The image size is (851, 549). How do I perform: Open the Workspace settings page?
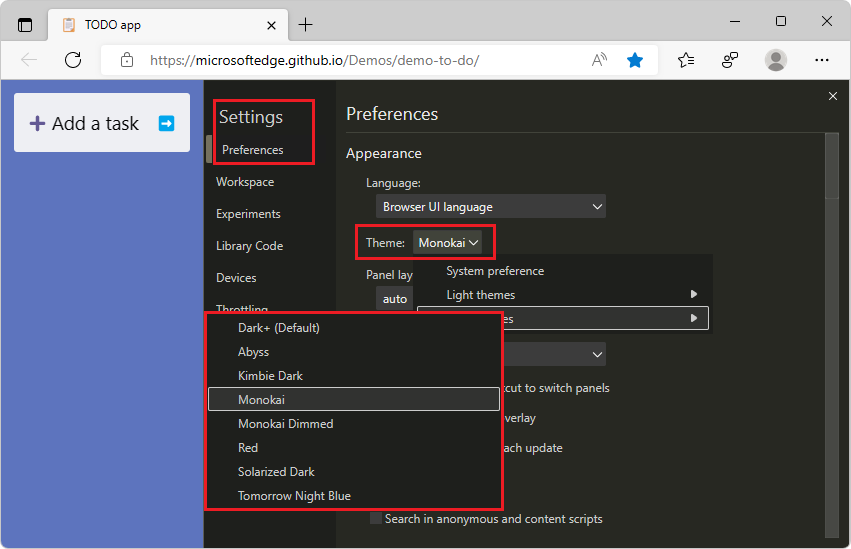[245, 182]
